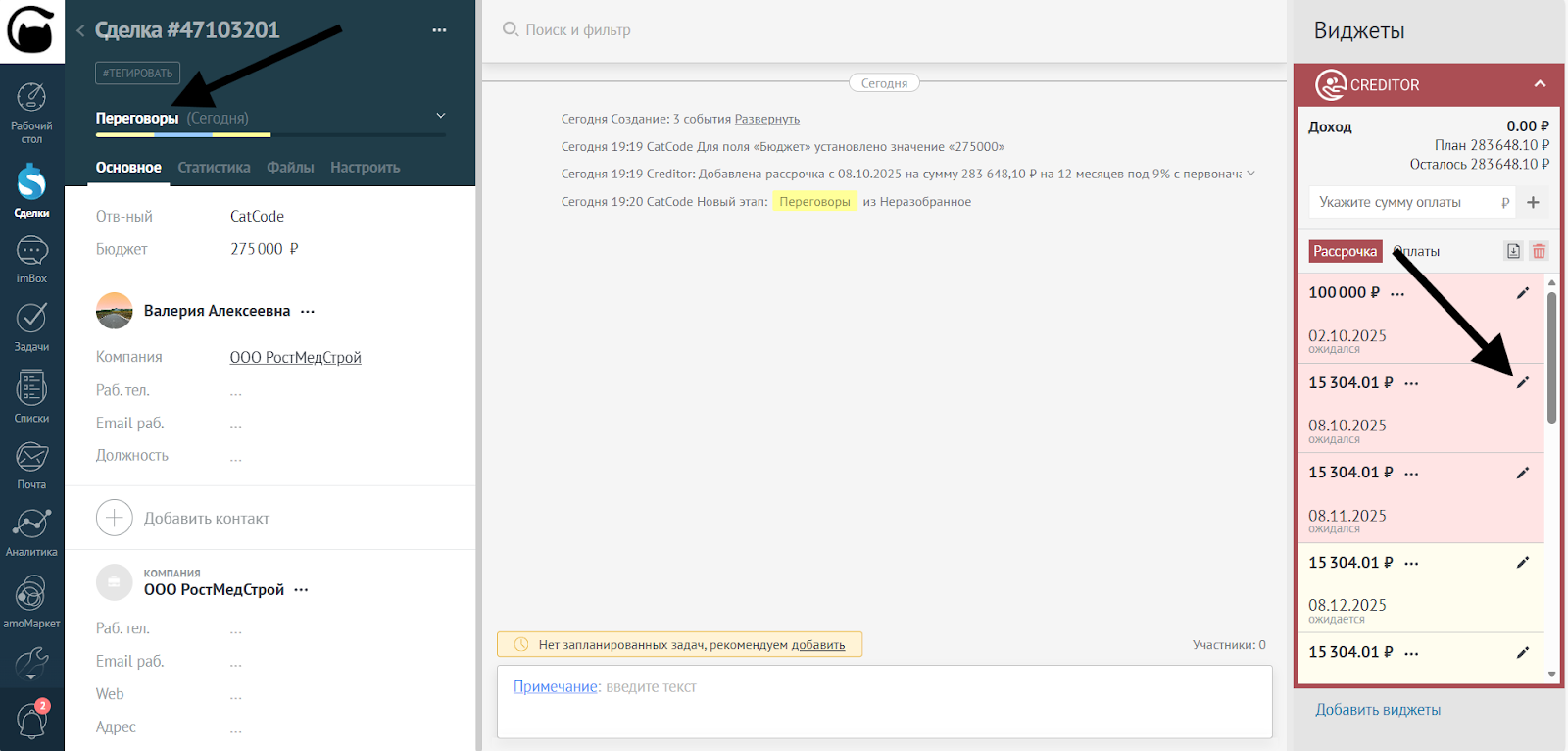Edit the 100 000 ₽ installment payment
This screenshot has width=1568, height=751.
tap(1522, 293)
